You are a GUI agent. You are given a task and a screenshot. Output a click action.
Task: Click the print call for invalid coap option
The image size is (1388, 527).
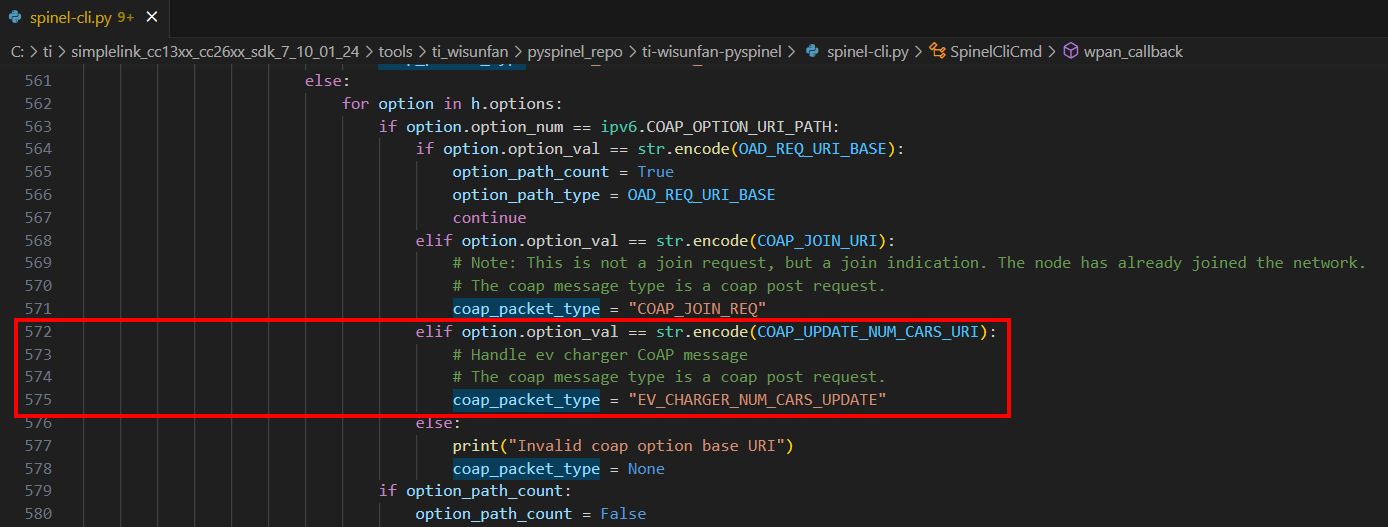473,446
